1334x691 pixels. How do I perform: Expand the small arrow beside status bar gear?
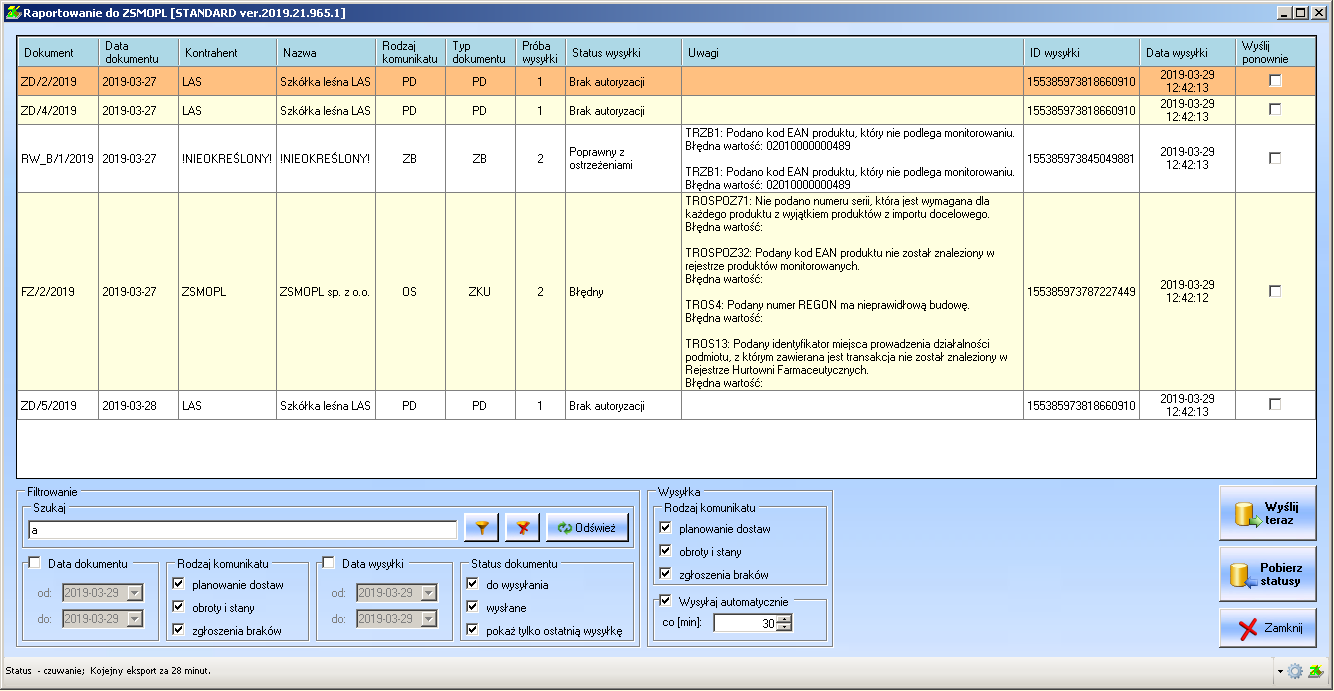coord(1280,671)
